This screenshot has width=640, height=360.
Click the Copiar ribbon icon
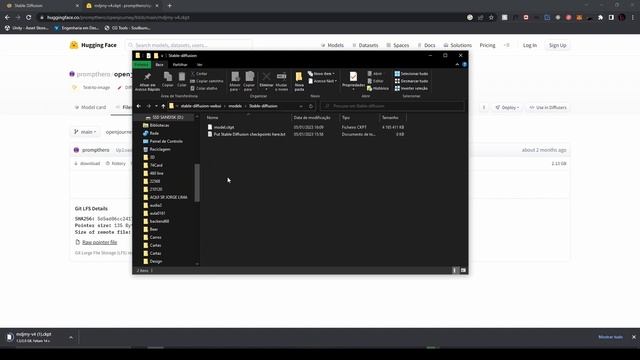(x=168, y=77)
